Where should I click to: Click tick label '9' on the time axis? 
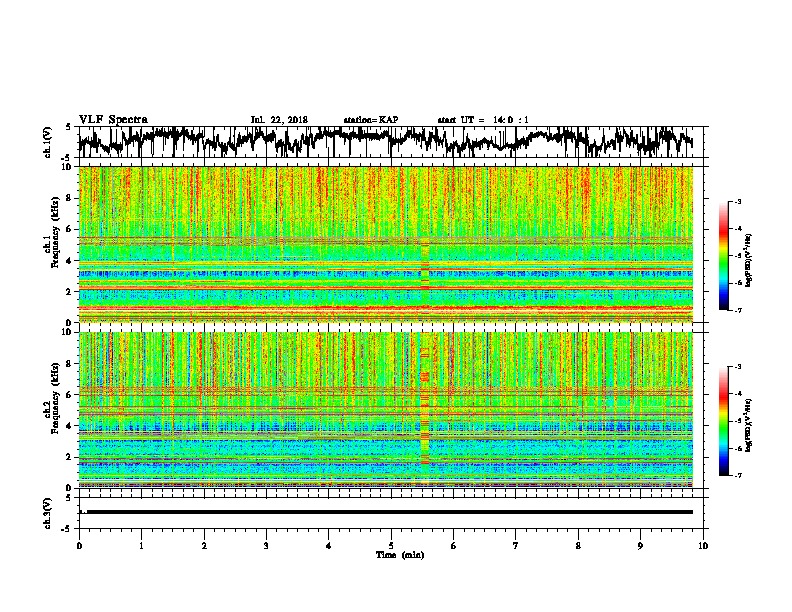640,546
